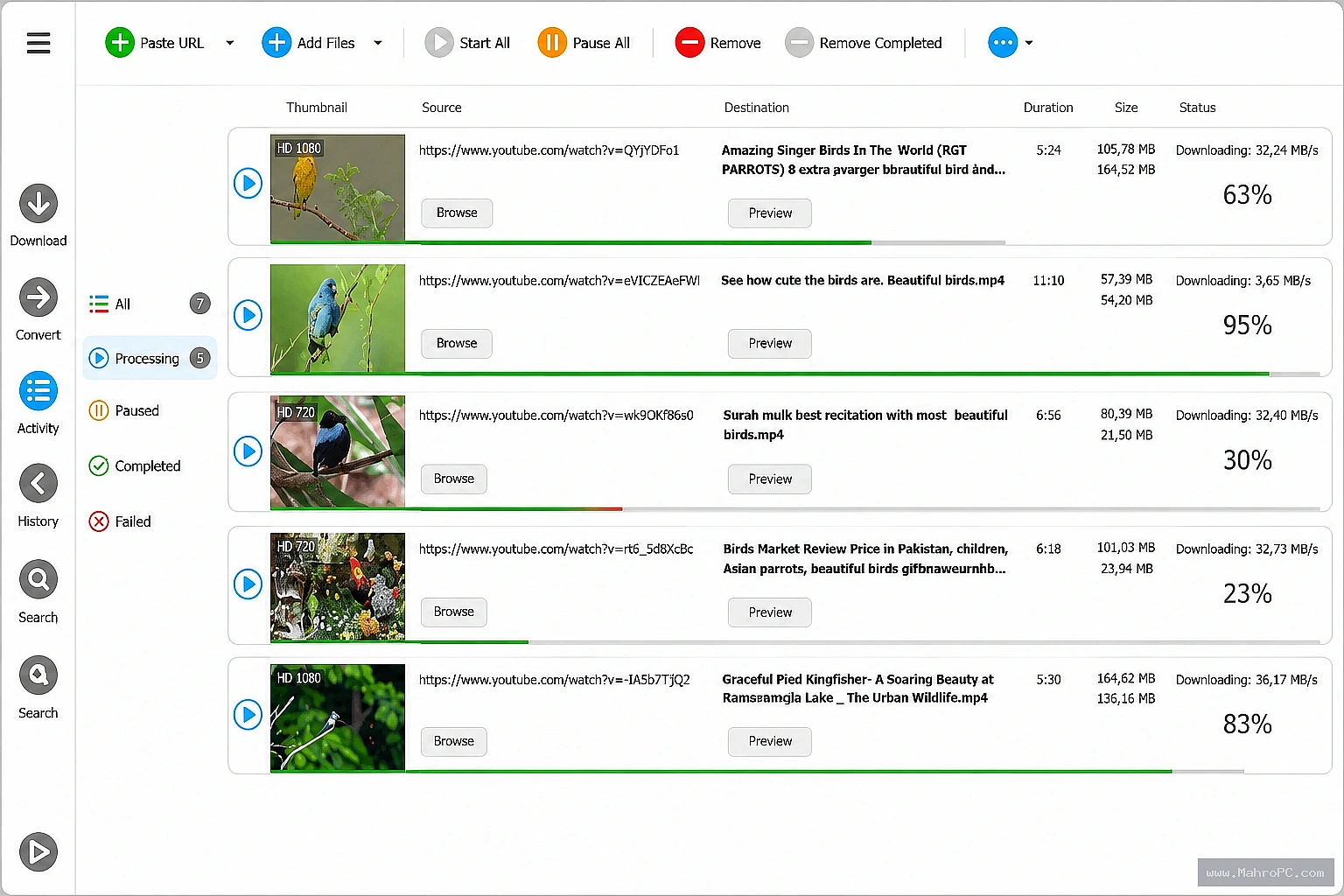The width and height of the screenshot is (1344, 896).
Task: Open the History section in sidebar
Action: pos(38,496)
